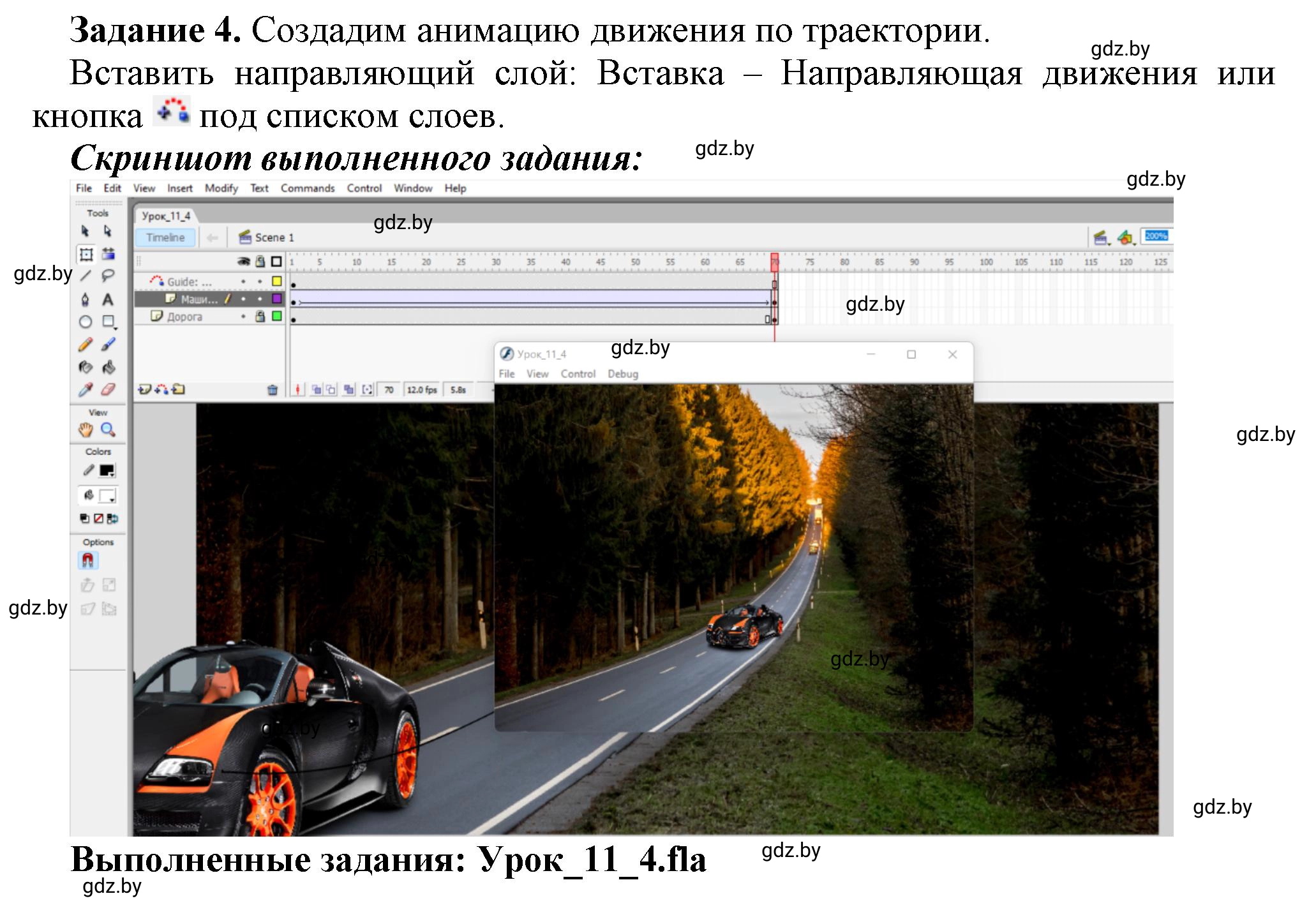Select the Free Transform tool
Screen dimensions: 1316x910
point(86,254)
